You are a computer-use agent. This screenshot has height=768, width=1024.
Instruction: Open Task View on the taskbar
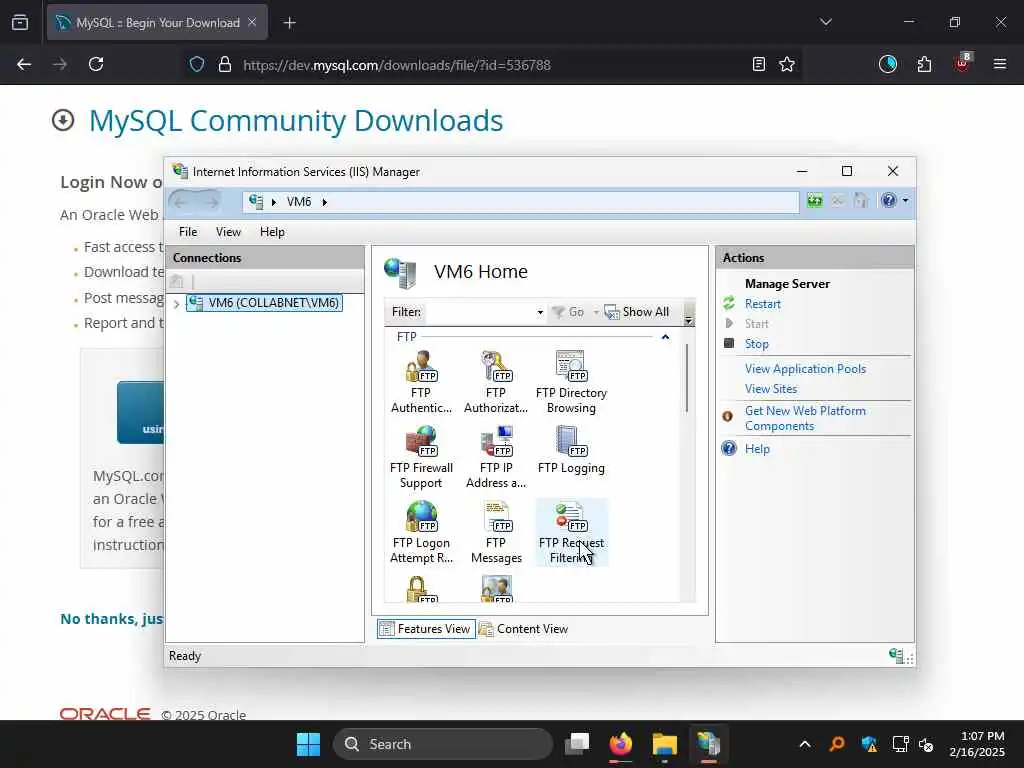(577, 744)
